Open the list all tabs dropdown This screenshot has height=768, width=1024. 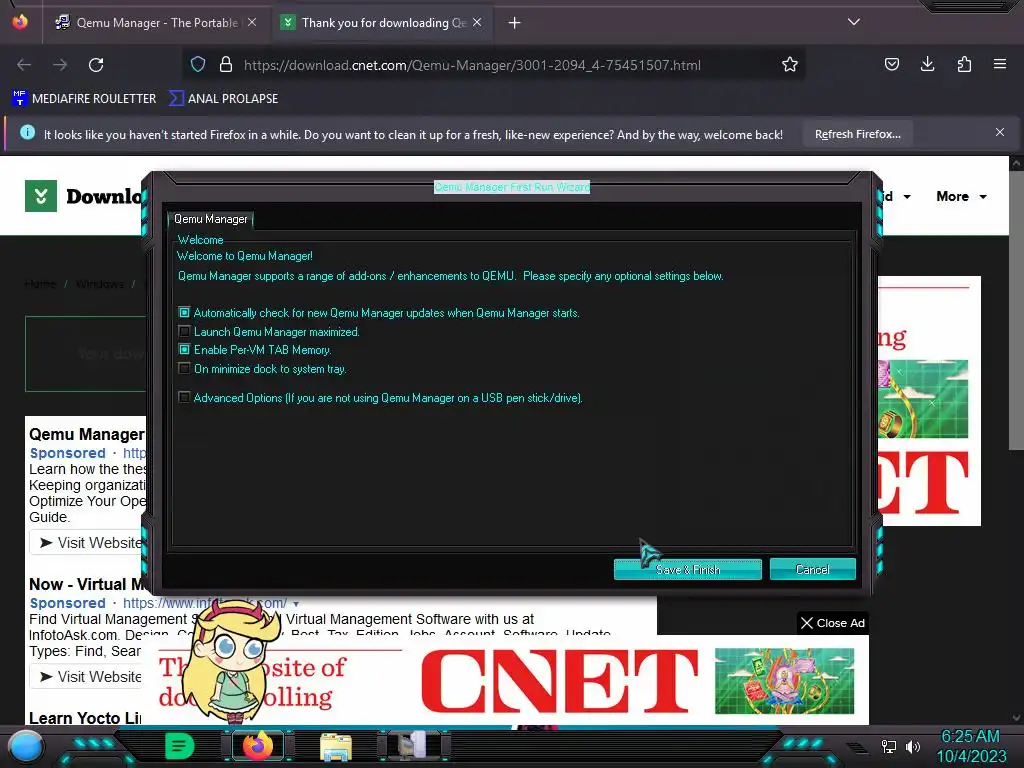pos(854,22)
